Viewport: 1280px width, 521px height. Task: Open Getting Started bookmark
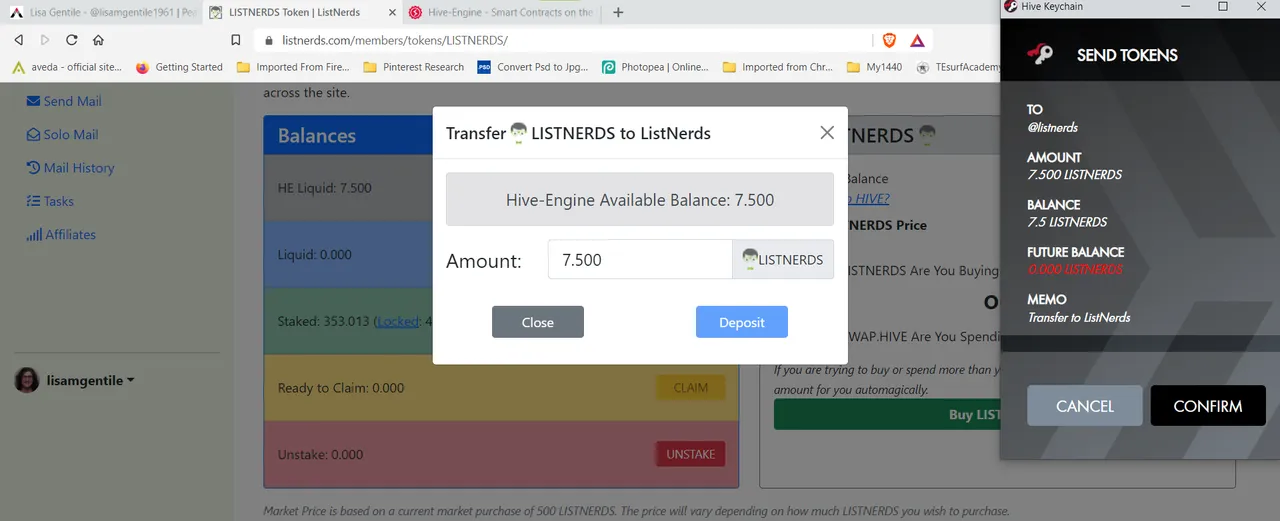[179, 67]
